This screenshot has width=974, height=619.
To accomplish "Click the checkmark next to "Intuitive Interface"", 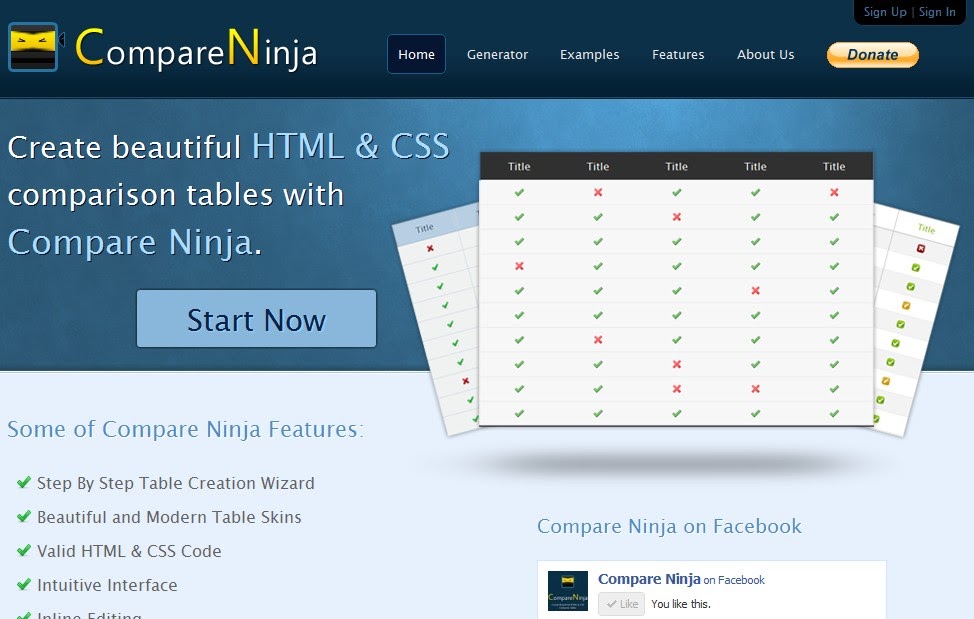I will tap(22, 585).
